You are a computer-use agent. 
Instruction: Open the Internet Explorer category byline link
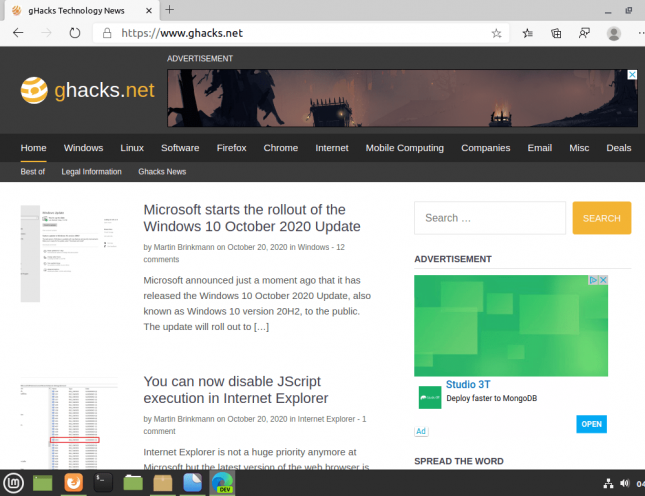[x=326, y=419]
